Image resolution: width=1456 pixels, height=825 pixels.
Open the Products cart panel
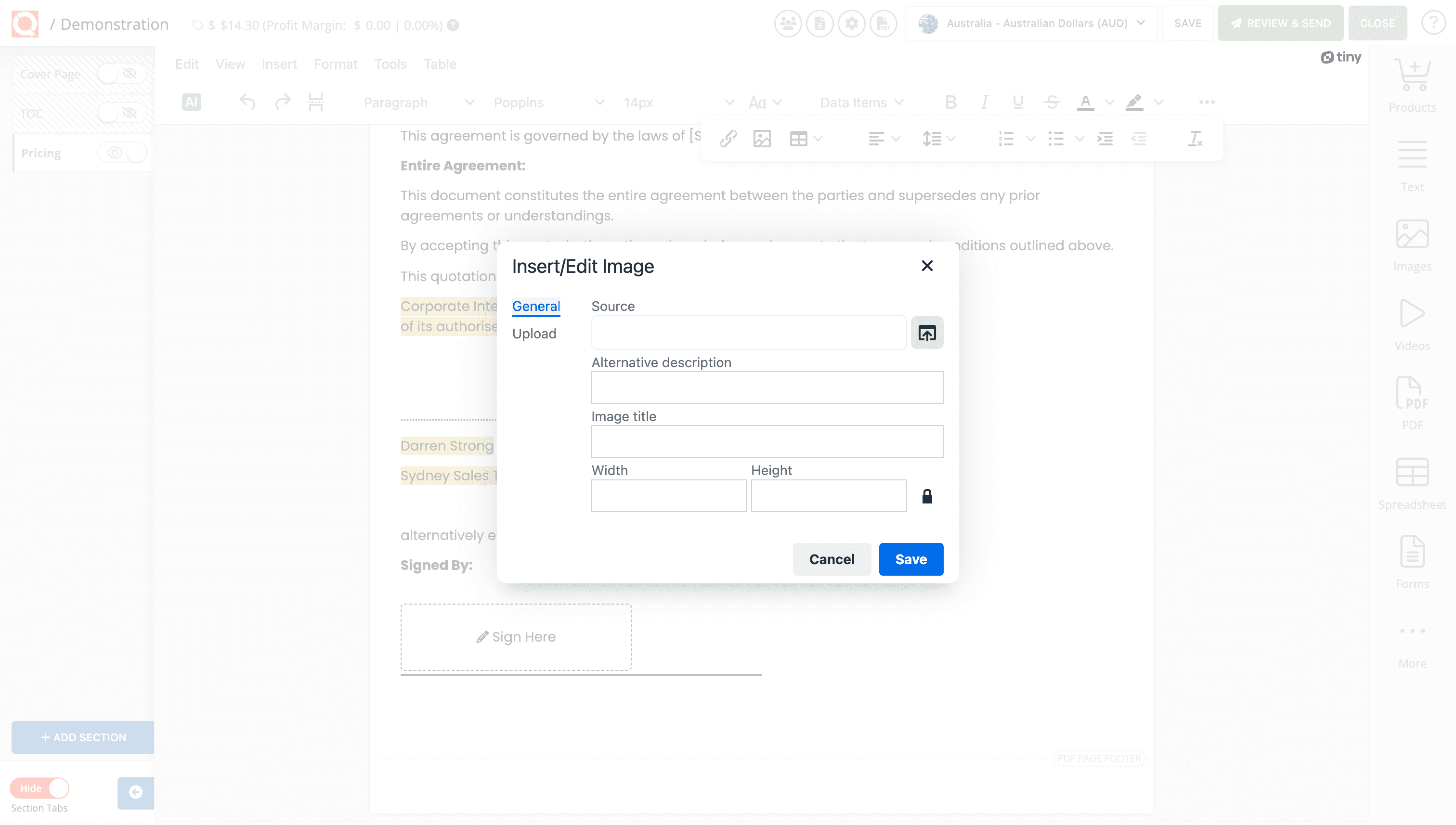click(1412, 85)
